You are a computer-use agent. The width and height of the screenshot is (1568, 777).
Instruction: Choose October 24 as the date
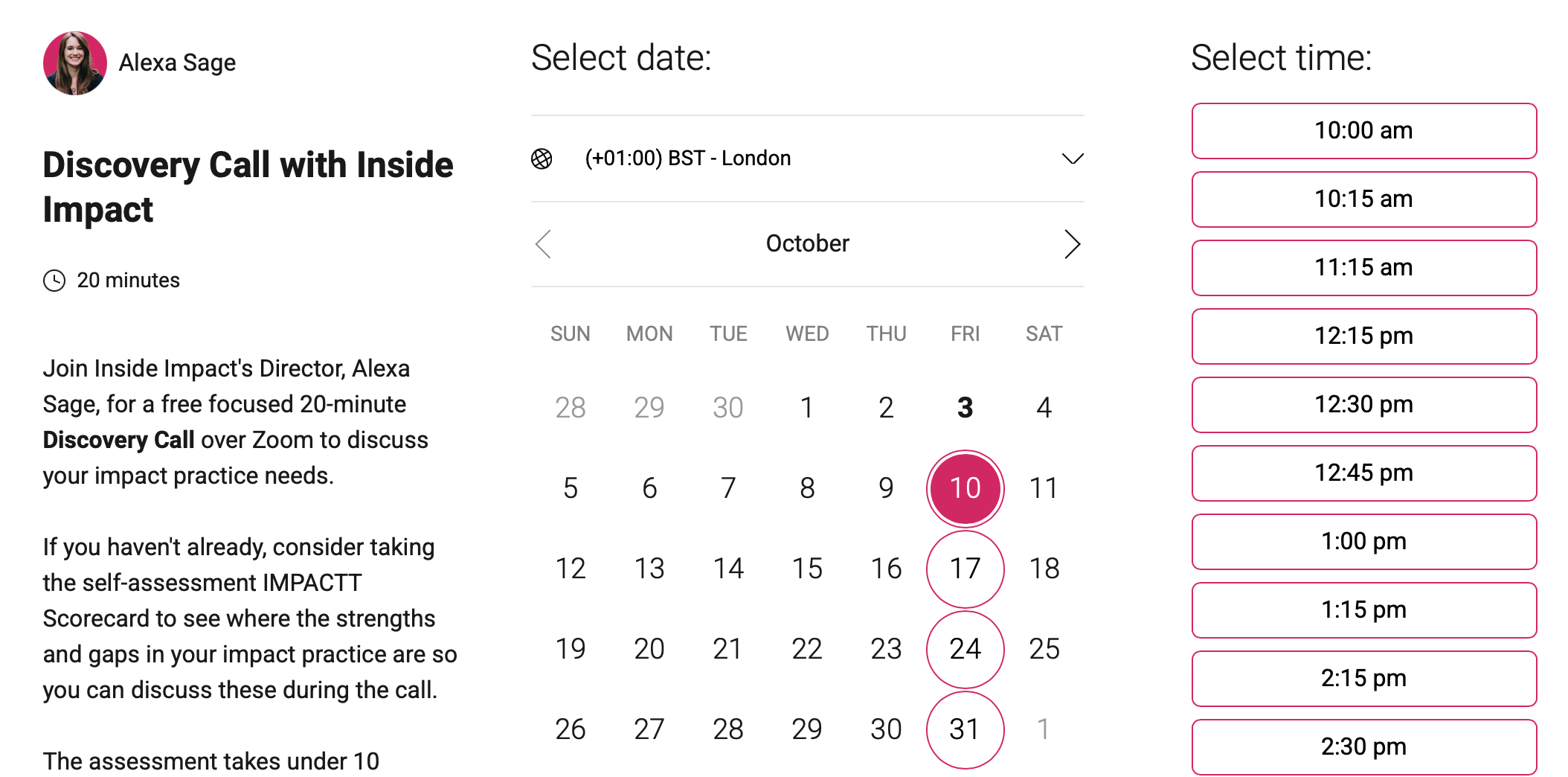pyautogui.click(x=965, y=649)
